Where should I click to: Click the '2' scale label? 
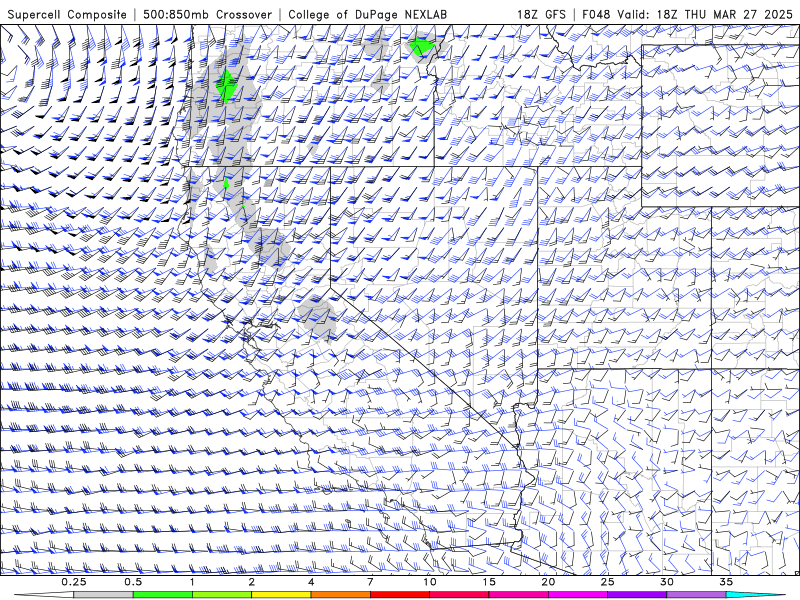click(x=252, y=582)
